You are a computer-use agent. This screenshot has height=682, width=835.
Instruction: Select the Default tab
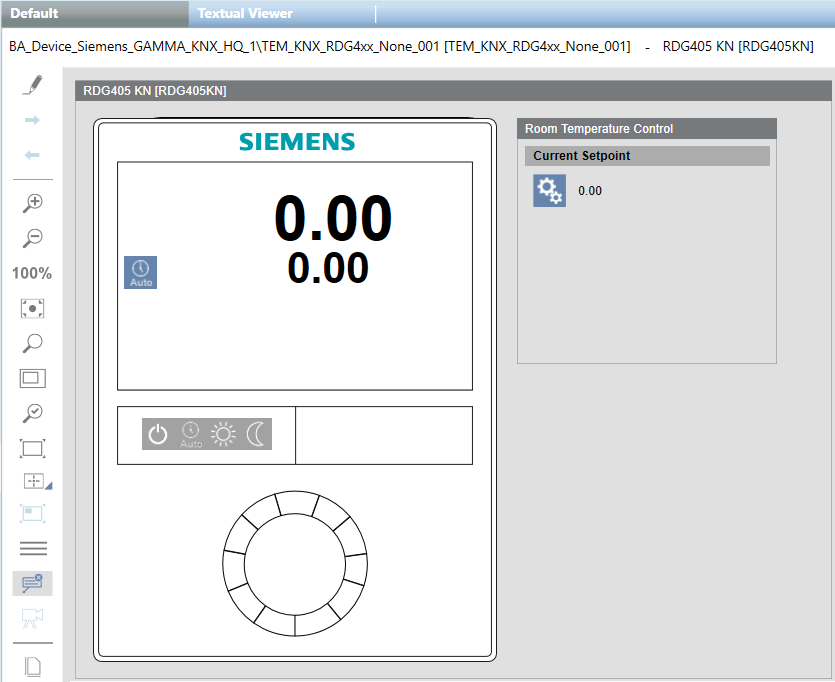(34, 13)
